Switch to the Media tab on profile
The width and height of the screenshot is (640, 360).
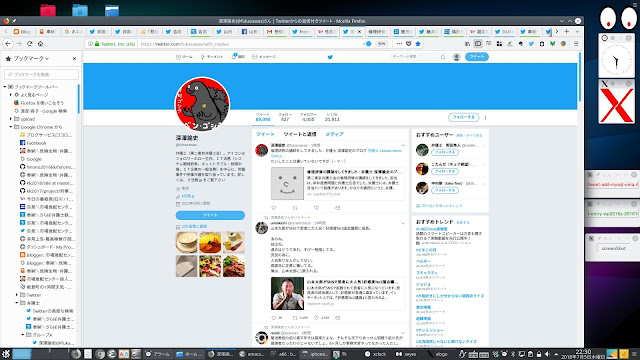(x=334, y=134)
